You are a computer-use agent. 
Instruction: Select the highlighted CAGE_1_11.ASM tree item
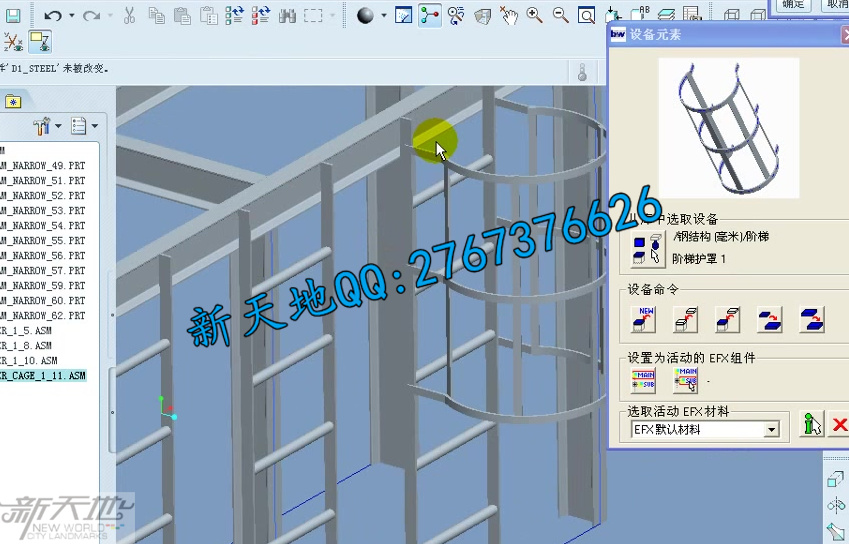(x=43, y=376)
